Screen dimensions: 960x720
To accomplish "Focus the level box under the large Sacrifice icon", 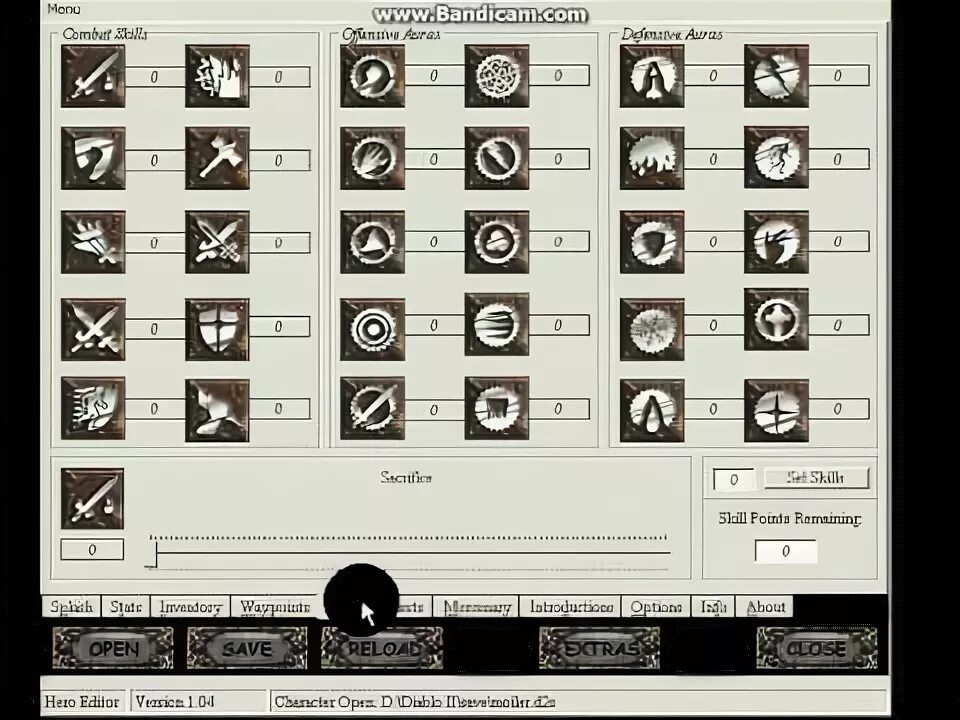I will 92,549.
